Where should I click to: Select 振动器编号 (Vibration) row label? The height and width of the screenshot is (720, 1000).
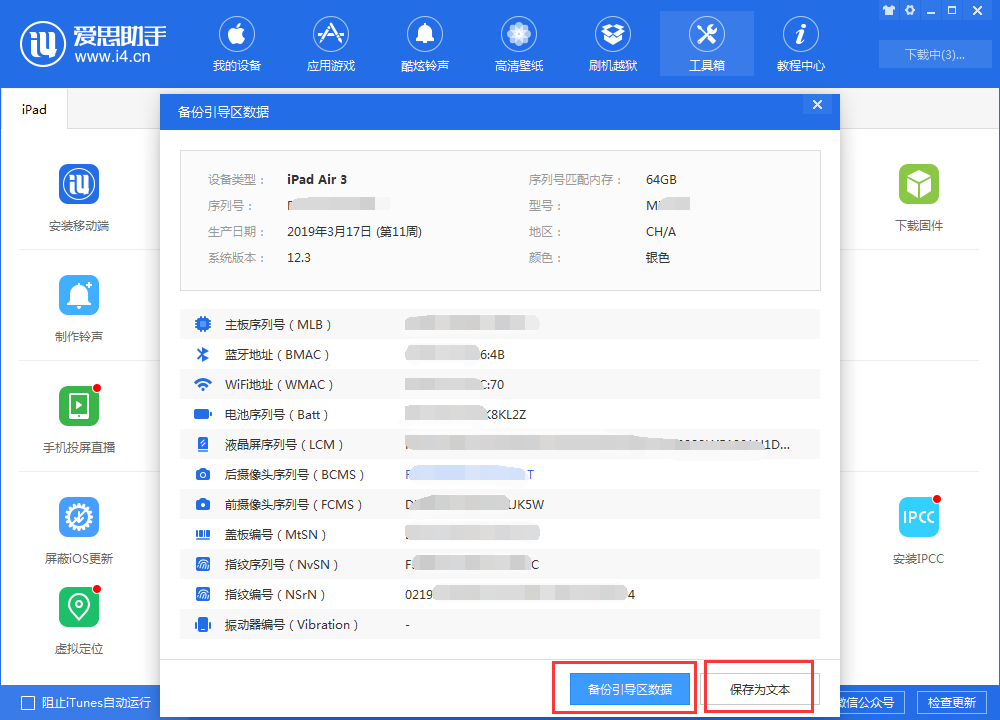[x=291, y=624]
